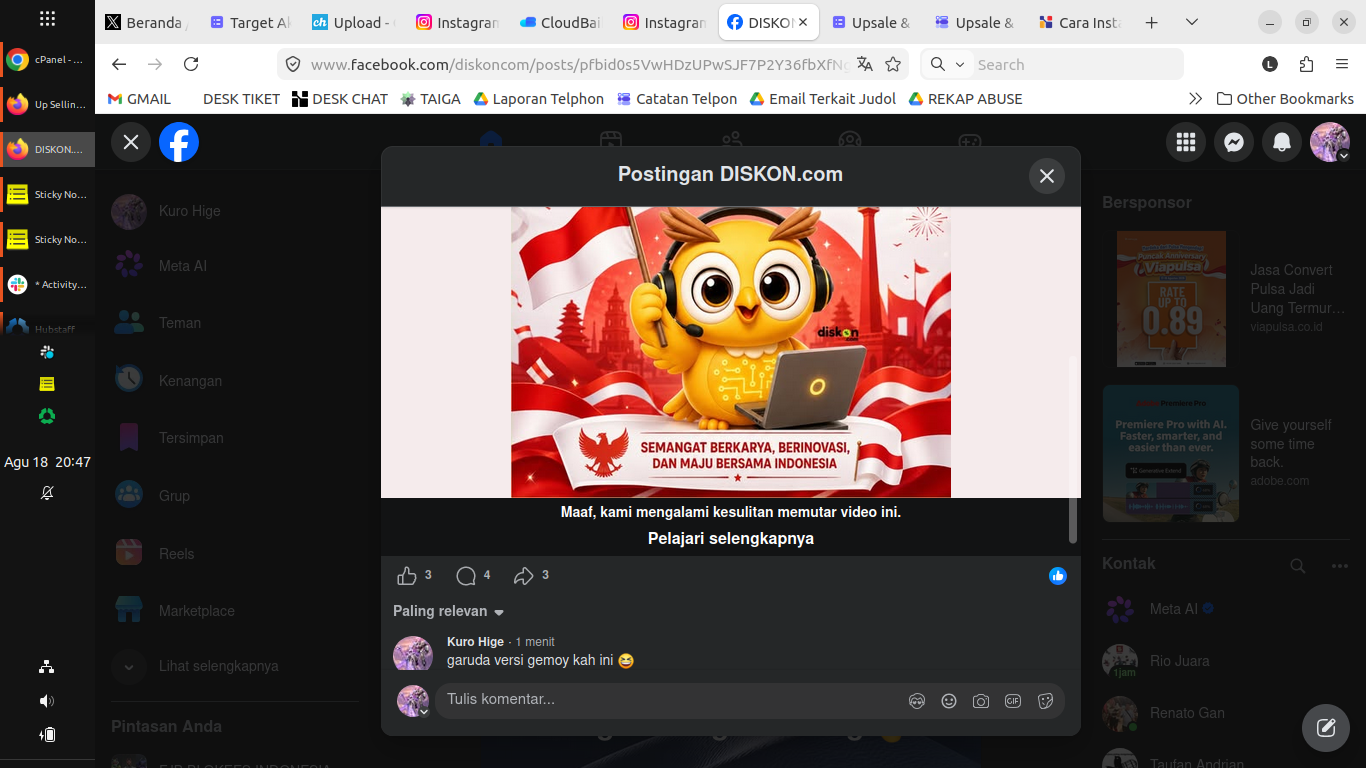Open the comments count bubble icon
The height and width of the screenshot is (768, 1366).
coord(466,576)
